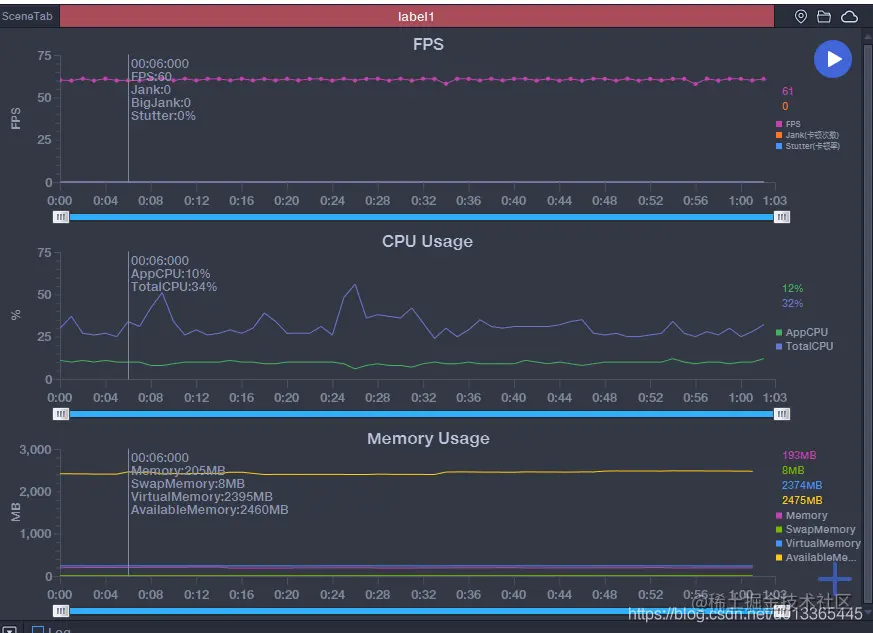Toggle the Stutter series in FPS legend

pos(808,146)
